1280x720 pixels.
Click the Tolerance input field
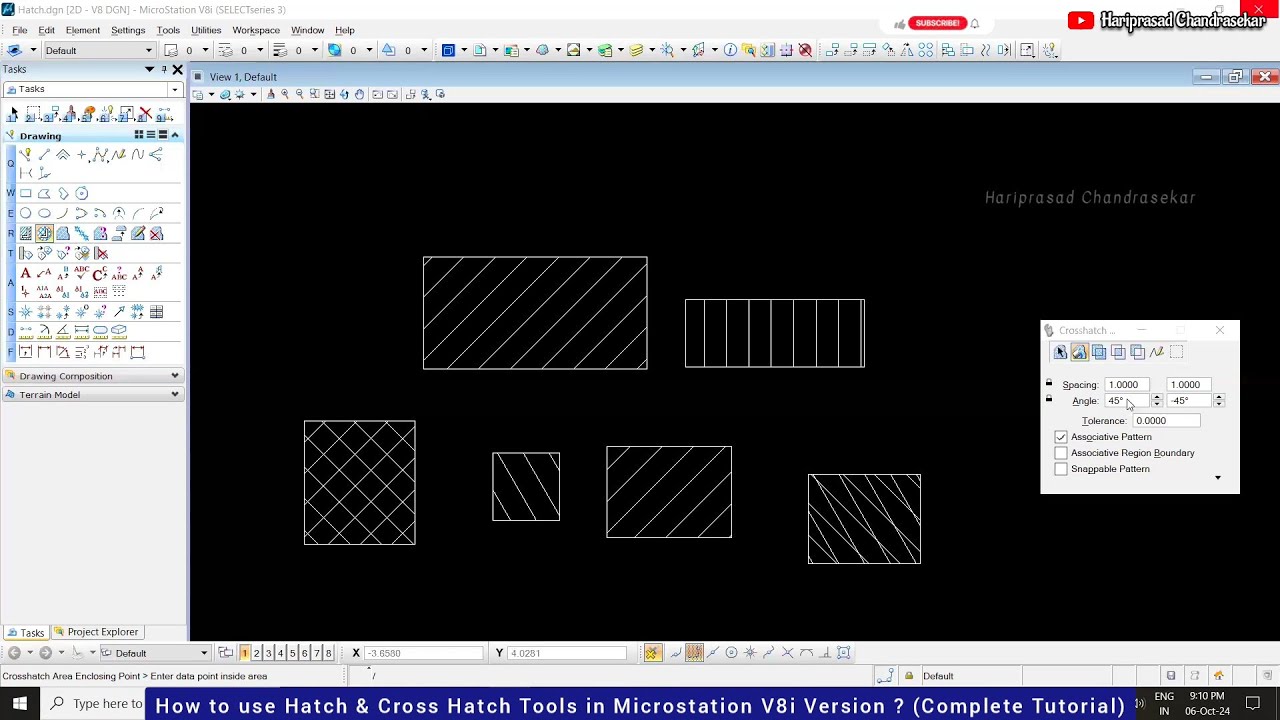1166,421
